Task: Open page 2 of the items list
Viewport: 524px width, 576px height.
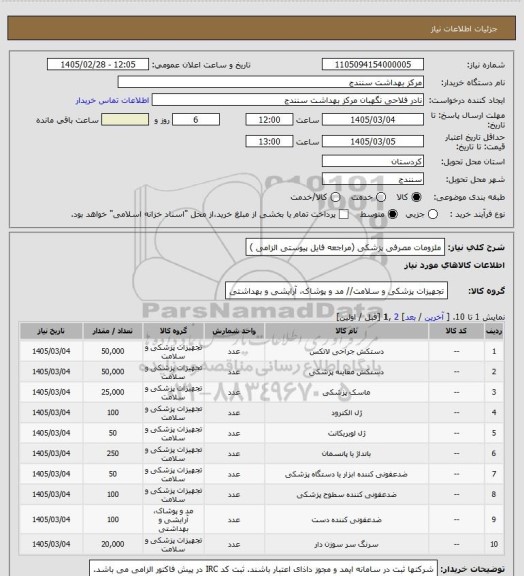Action: pos(396,317)
